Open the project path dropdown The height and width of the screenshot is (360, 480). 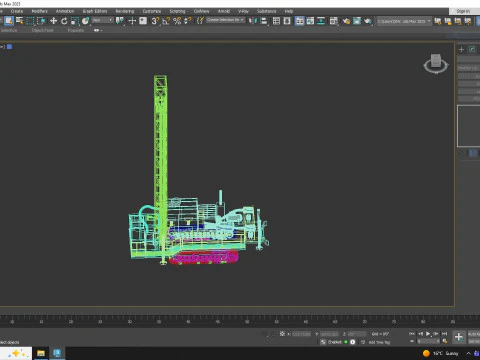click(404, 21)
